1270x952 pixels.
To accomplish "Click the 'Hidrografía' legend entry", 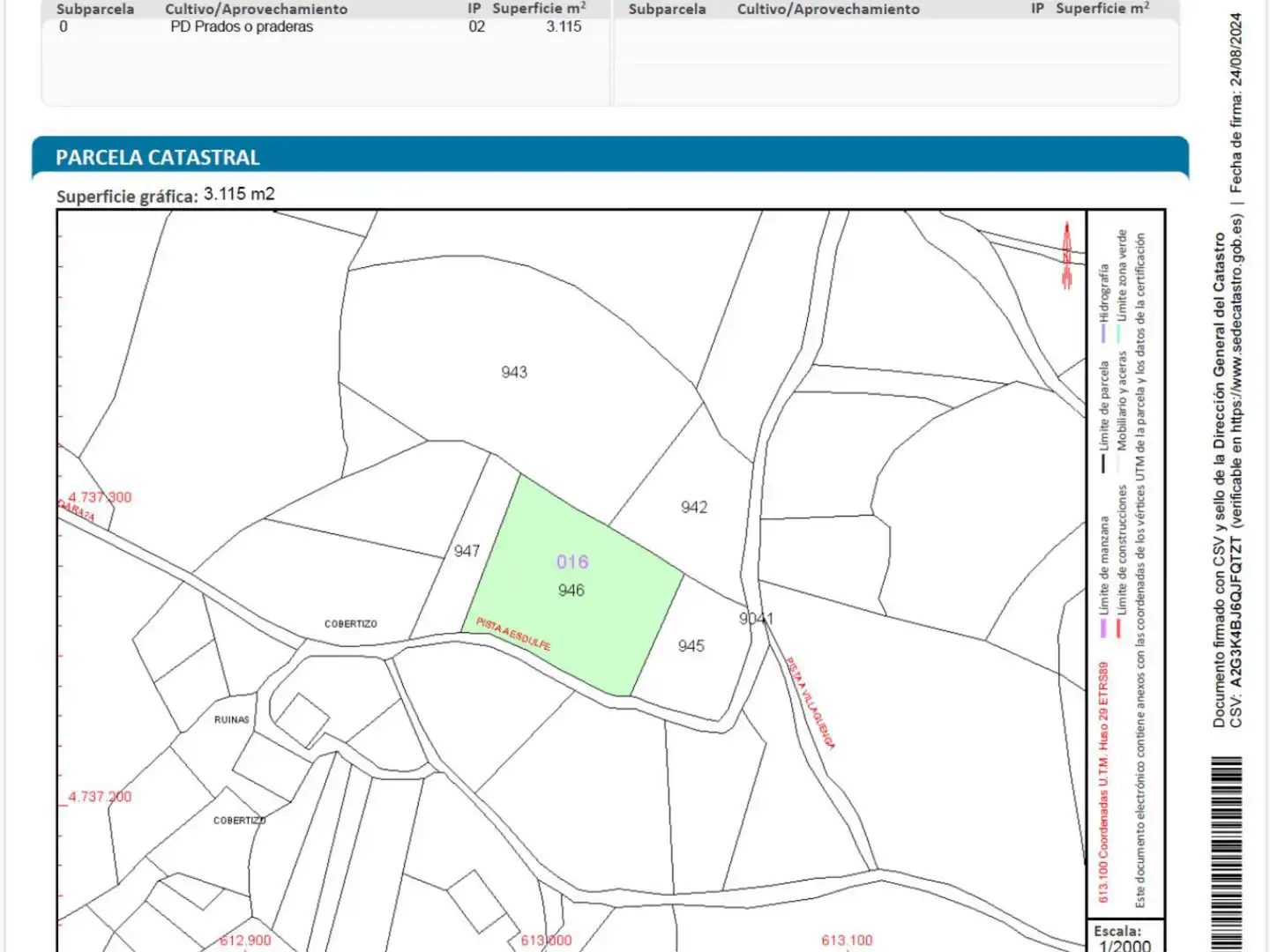I will pos(1103,303).
